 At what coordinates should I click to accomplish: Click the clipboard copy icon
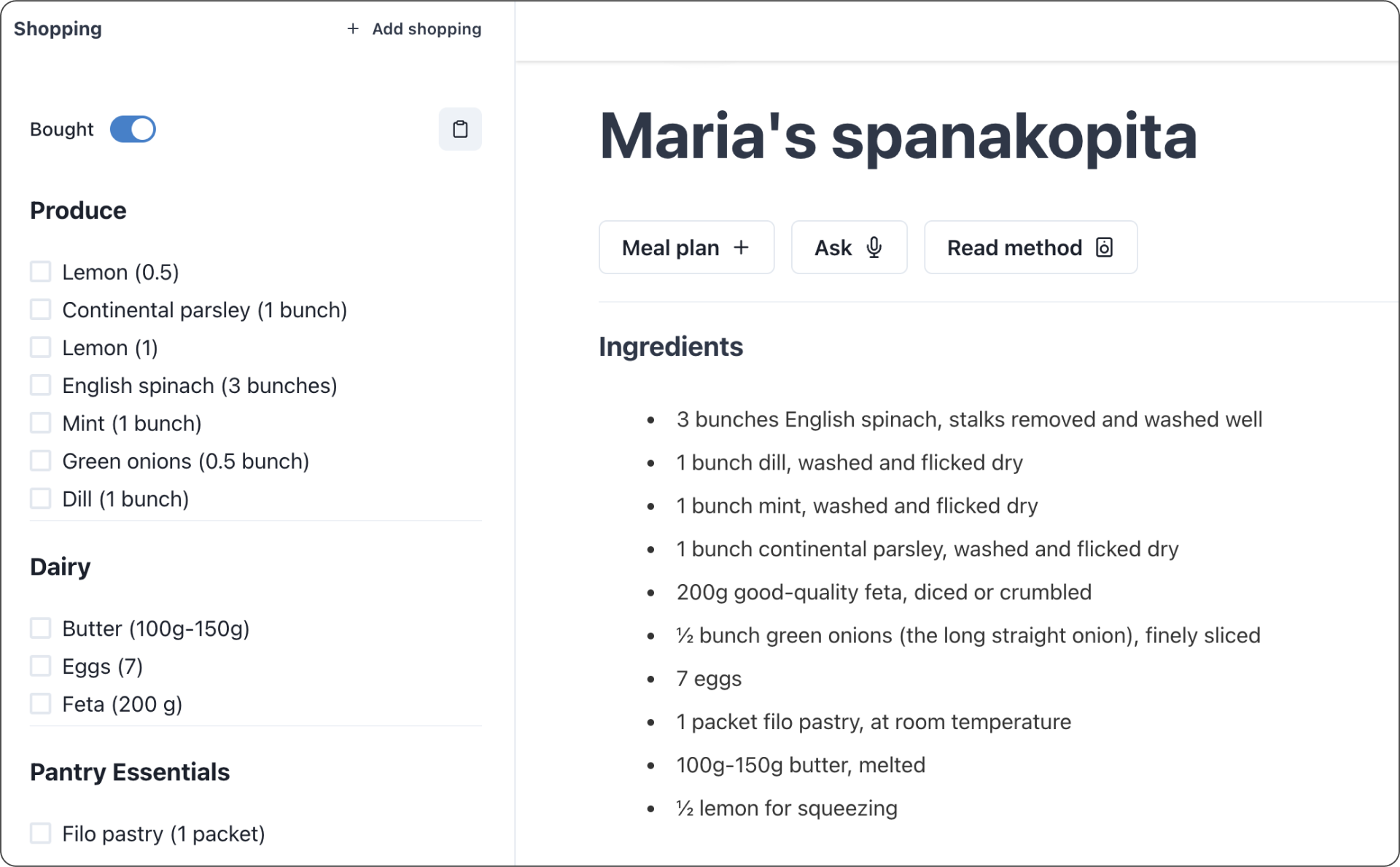[460, 129]
